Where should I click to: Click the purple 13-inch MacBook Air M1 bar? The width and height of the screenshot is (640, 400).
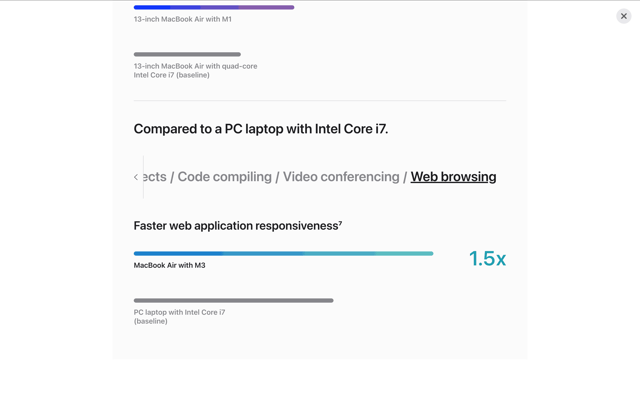214,7
